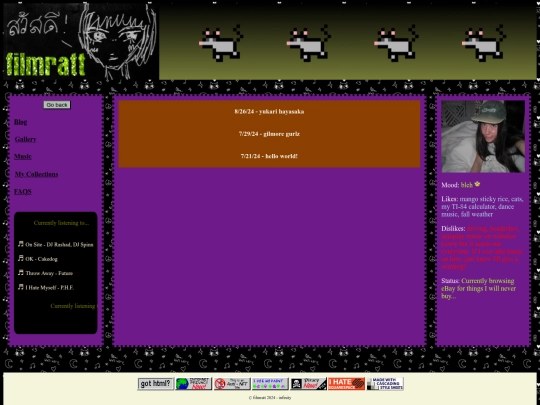Click the profile photo with green cap
Image resolution: width=540 pixels, height=405 pixels.
[x=483, y=136]
